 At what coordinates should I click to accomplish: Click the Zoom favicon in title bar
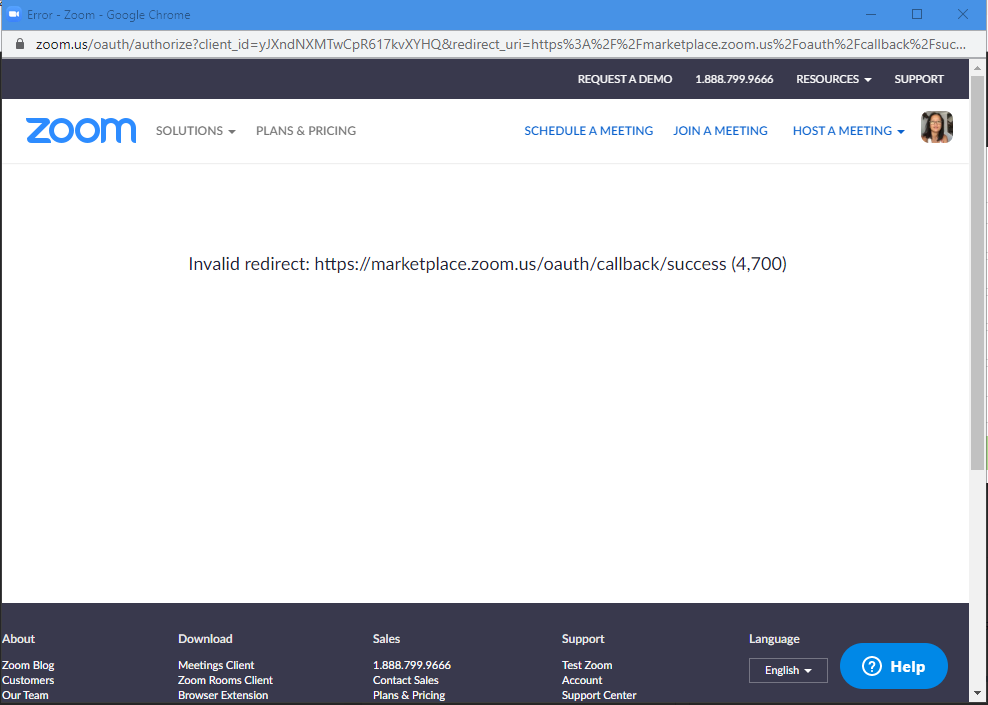point(14,14)
